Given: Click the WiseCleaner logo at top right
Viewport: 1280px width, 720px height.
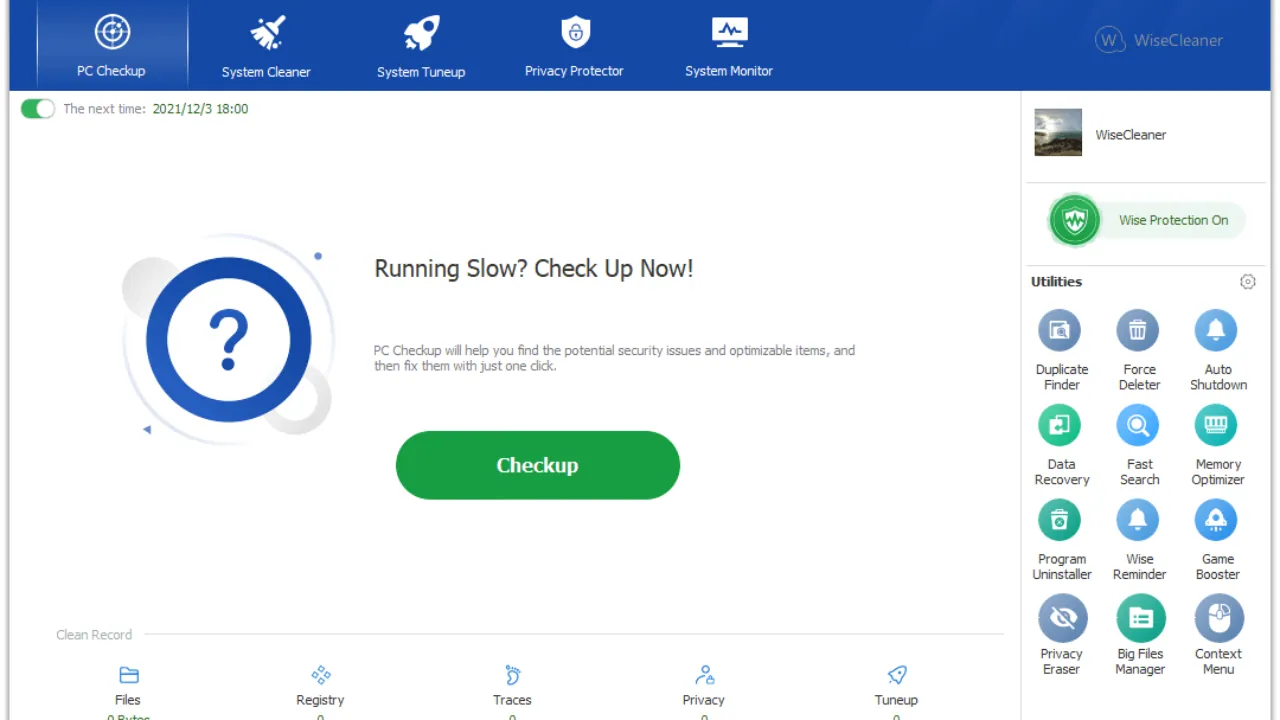Looking at the screenshot, I should (1159, 40).
